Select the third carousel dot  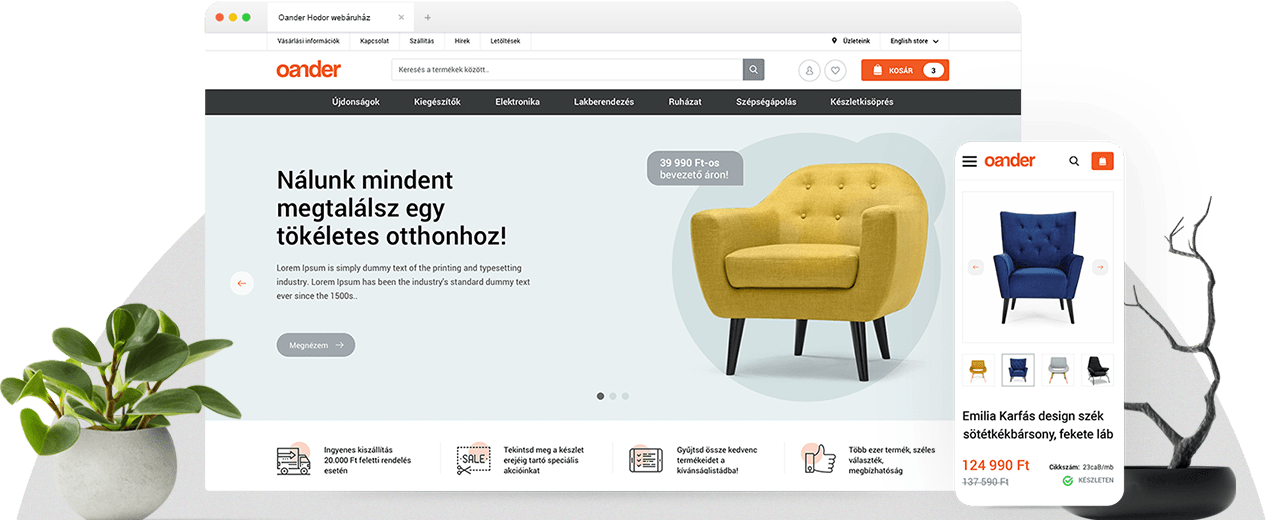pos(625,396)
